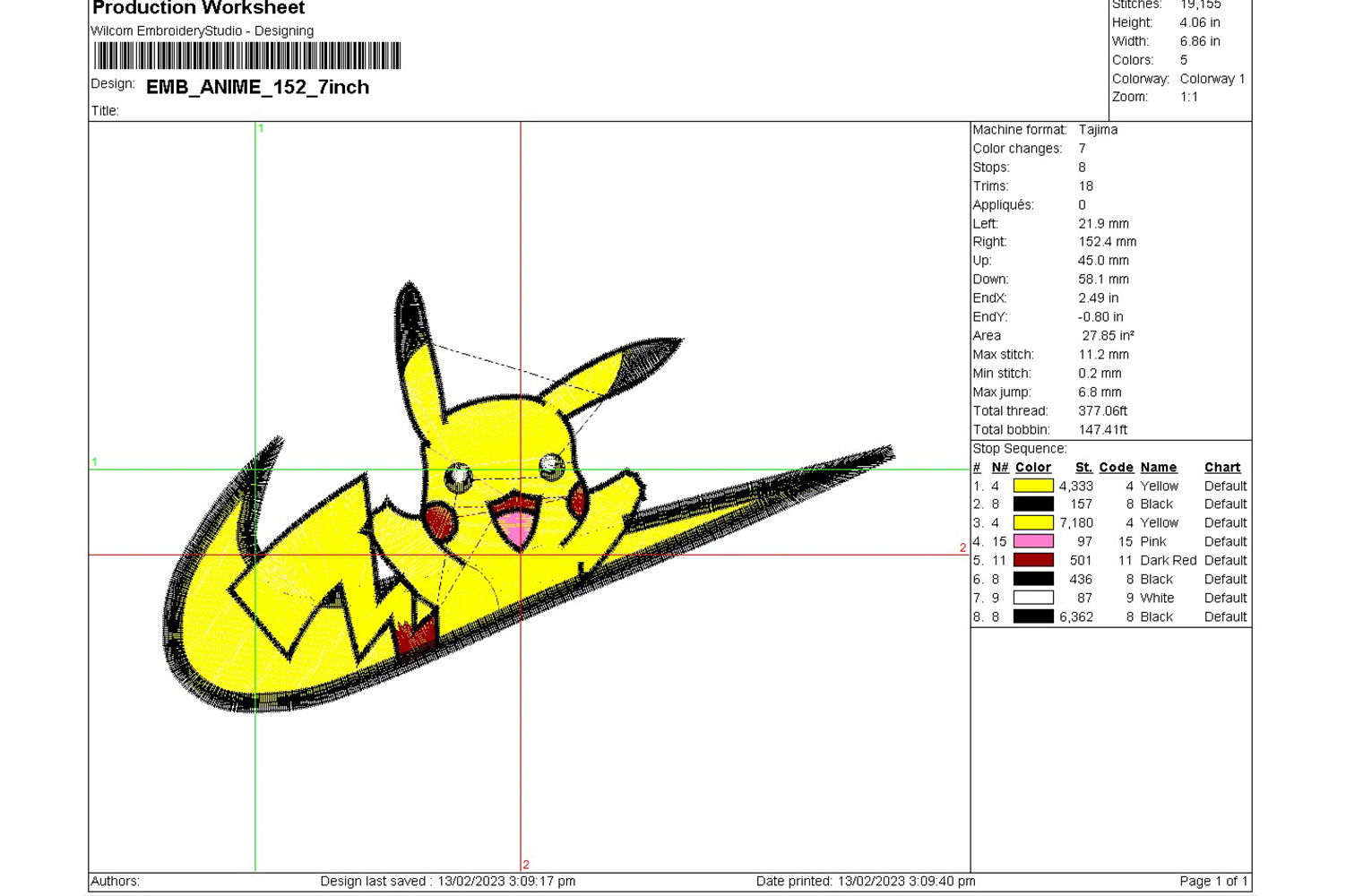The width and height of the screenshot is (1346, 896).
Task: Click the Production Worksheet heading
Action: click(199, 8)
